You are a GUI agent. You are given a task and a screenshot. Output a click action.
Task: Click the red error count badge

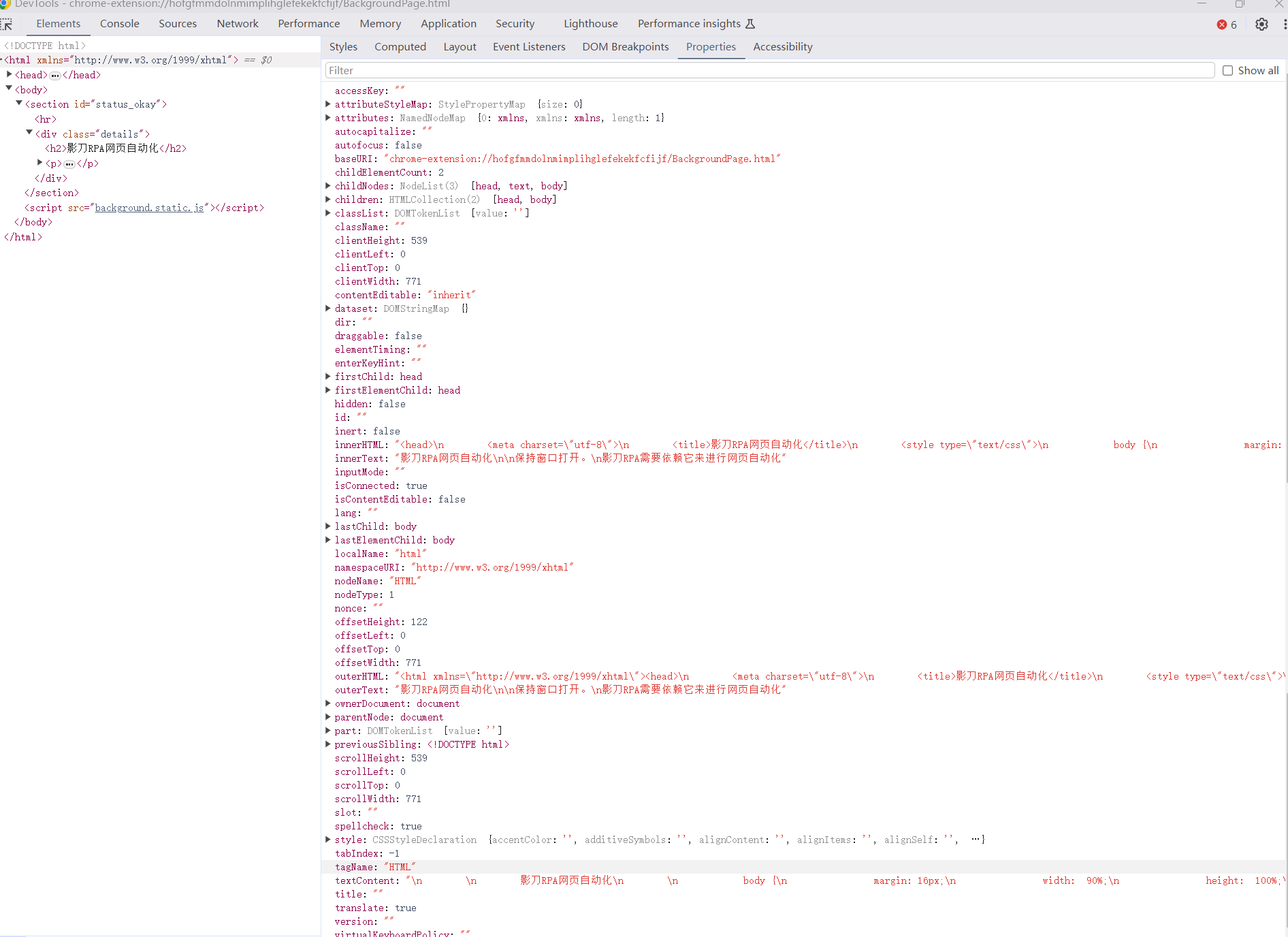(x=1227, y=25)
